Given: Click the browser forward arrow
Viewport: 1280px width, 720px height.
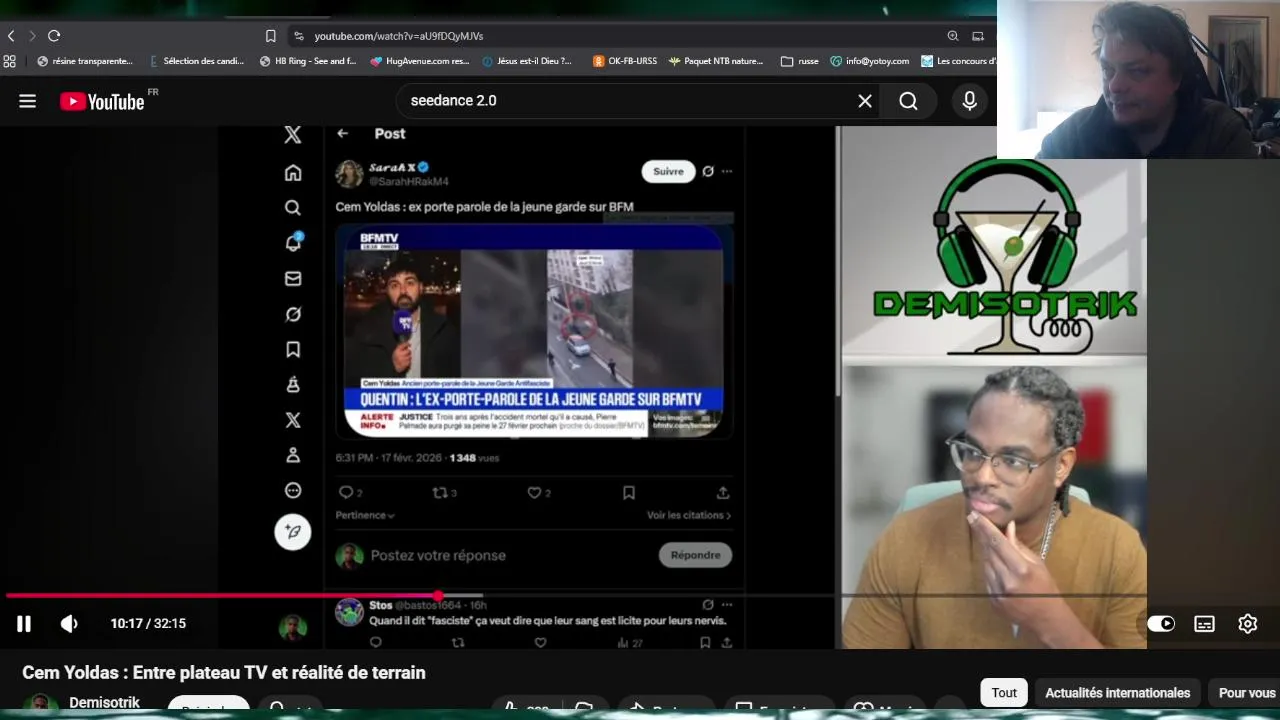Looking at the screenshot, I should 32,36.
